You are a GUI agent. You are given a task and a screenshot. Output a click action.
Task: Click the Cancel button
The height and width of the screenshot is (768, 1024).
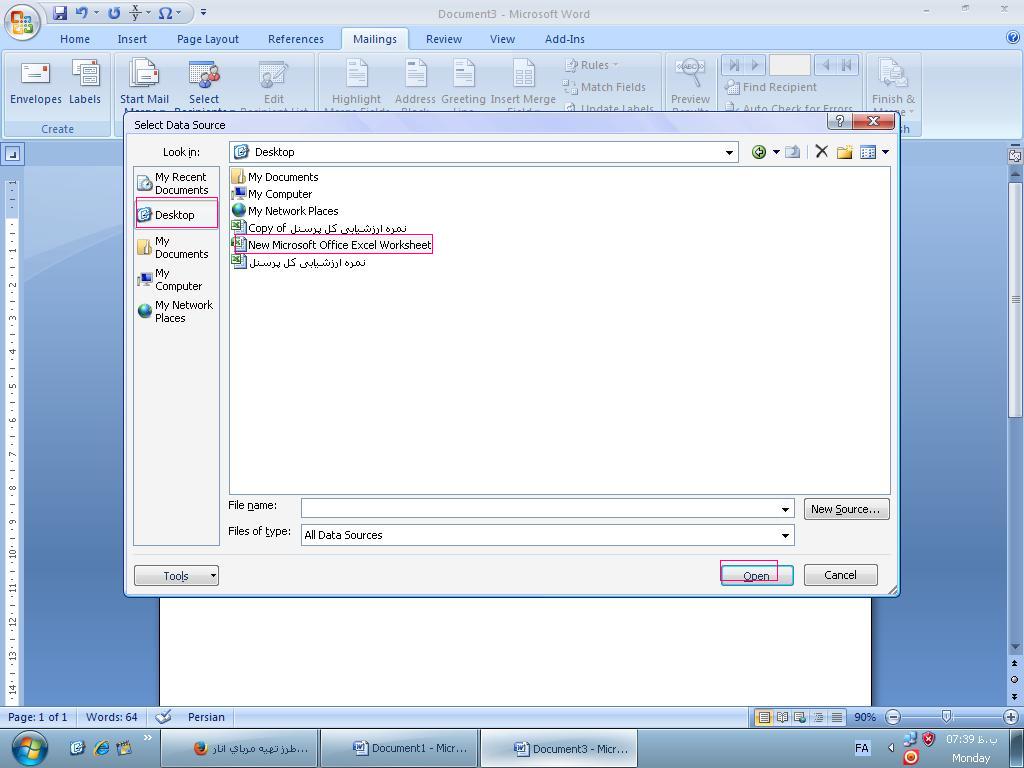pos(840,575)
